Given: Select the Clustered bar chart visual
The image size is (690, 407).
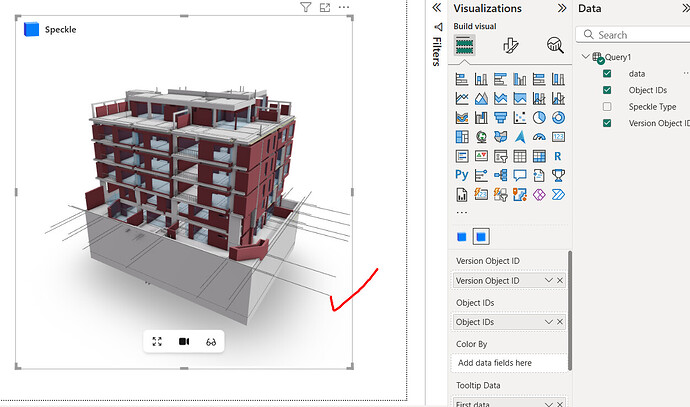Looking at the screenshot, I should pos(500,79).
